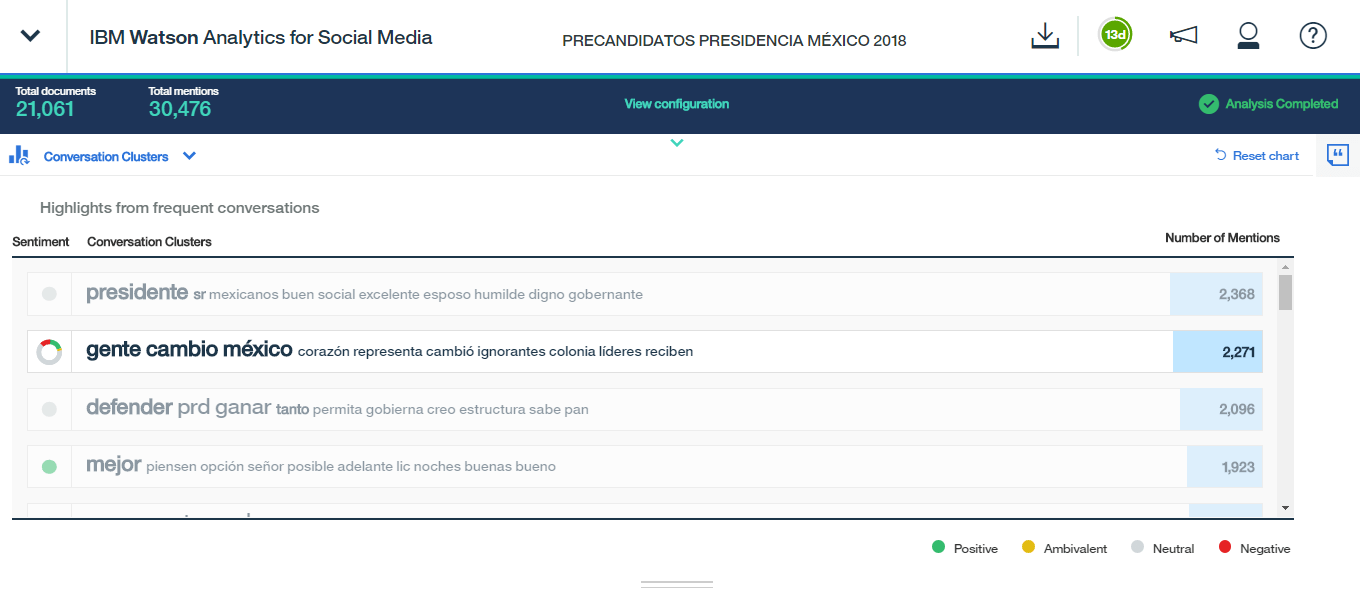Open the help question mark icon
The image size is (1360, 590).
coord(1312,36)
